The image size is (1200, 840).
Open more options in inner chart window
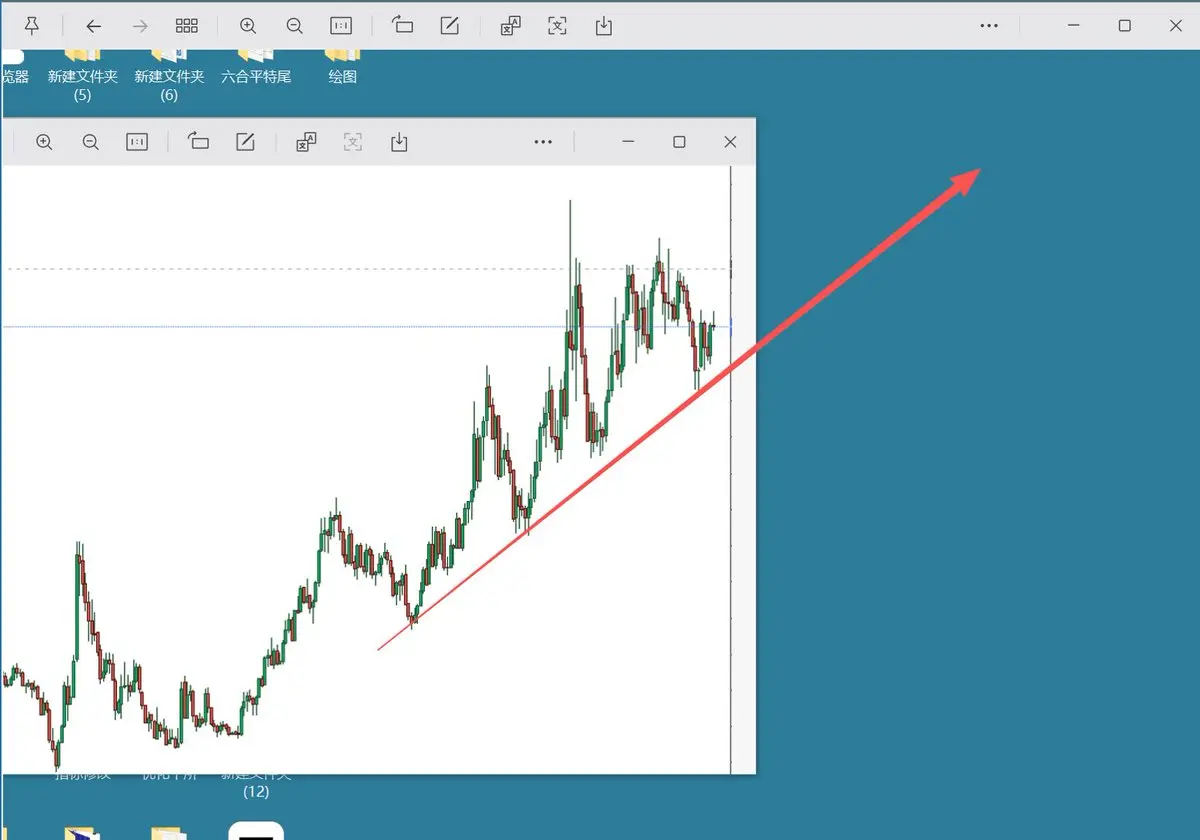coord(543,142)
